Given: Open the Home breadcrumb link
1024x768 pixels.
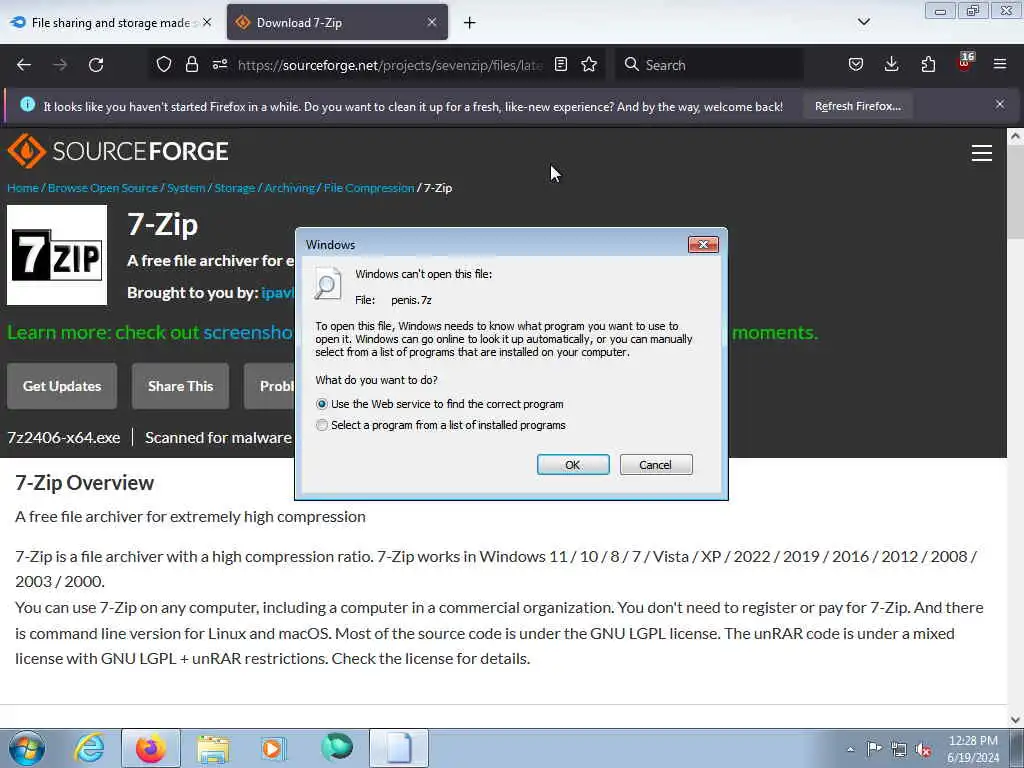Looking at the screenshot, I should [x=23, y=188].
